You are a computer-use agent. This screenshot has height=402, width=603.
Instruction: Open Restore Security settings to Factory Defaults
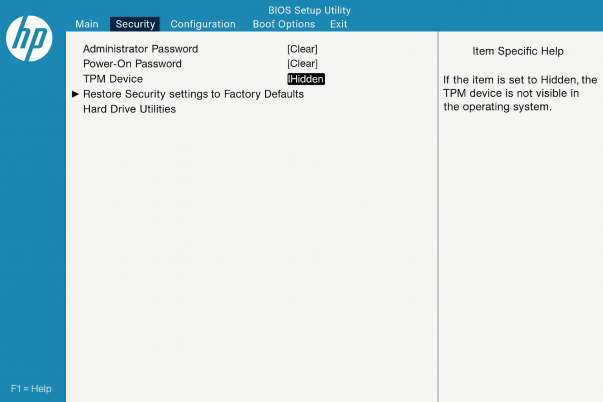(193, 94)
